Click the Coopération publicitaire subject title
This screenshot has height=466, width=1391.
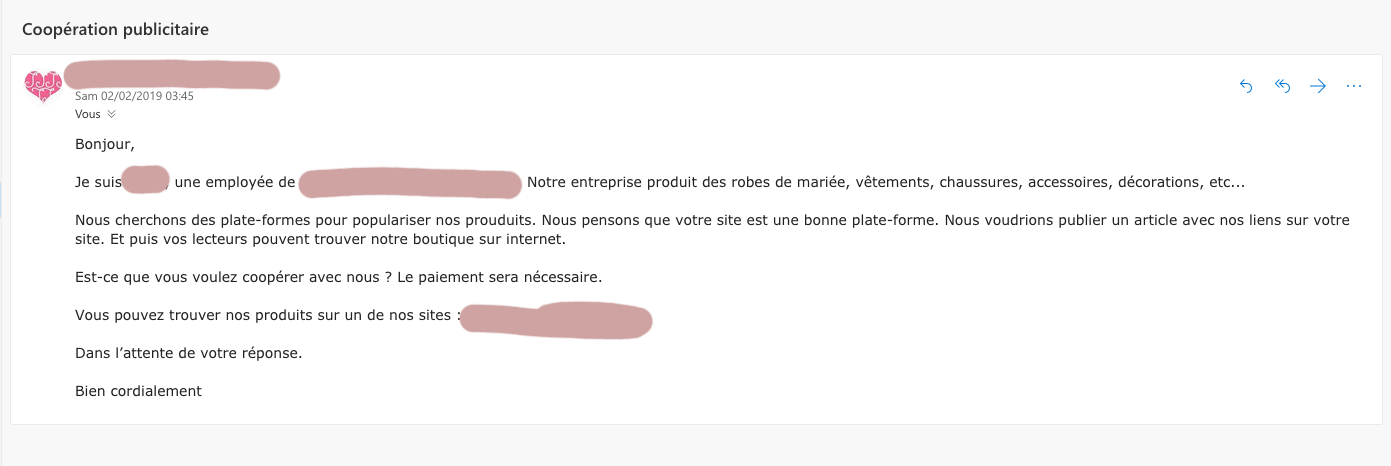tap(116, 29)
